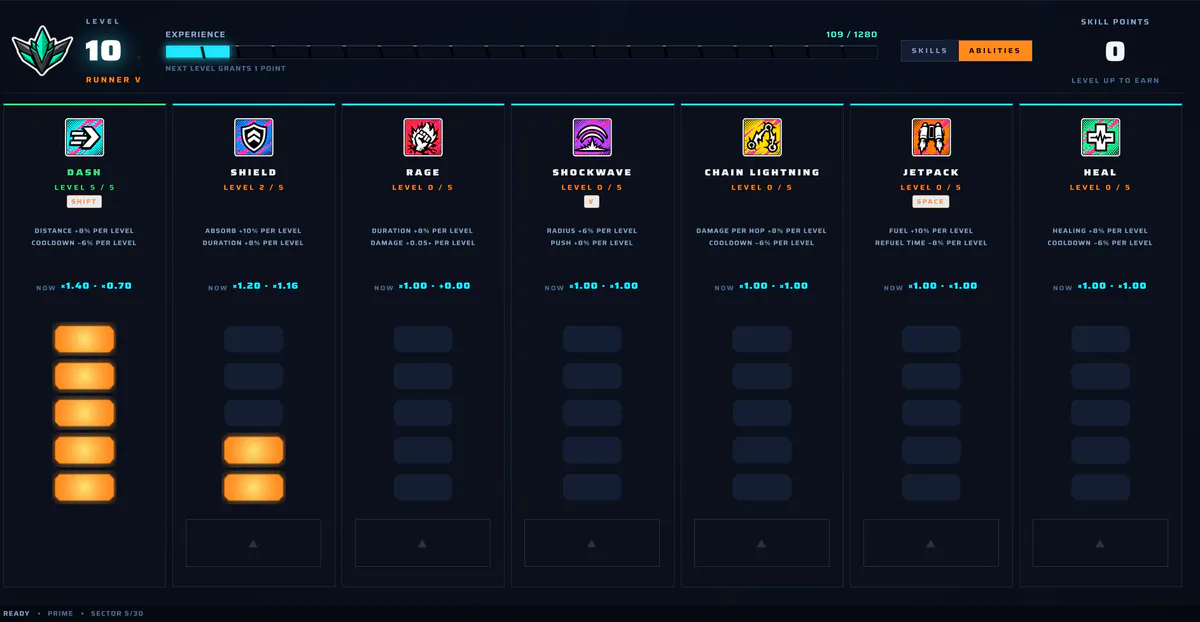Click "NEXT LEVEL GRANTS 1 POINT" text

point(226,69)
